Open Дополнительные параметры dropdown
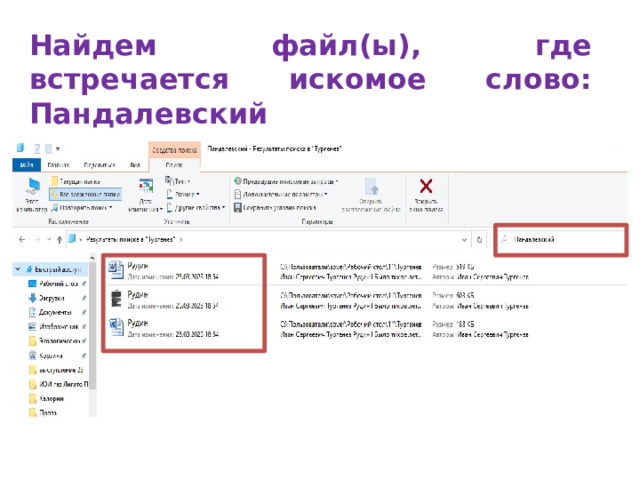Screen dimensions: 640x480 [281, 194]
